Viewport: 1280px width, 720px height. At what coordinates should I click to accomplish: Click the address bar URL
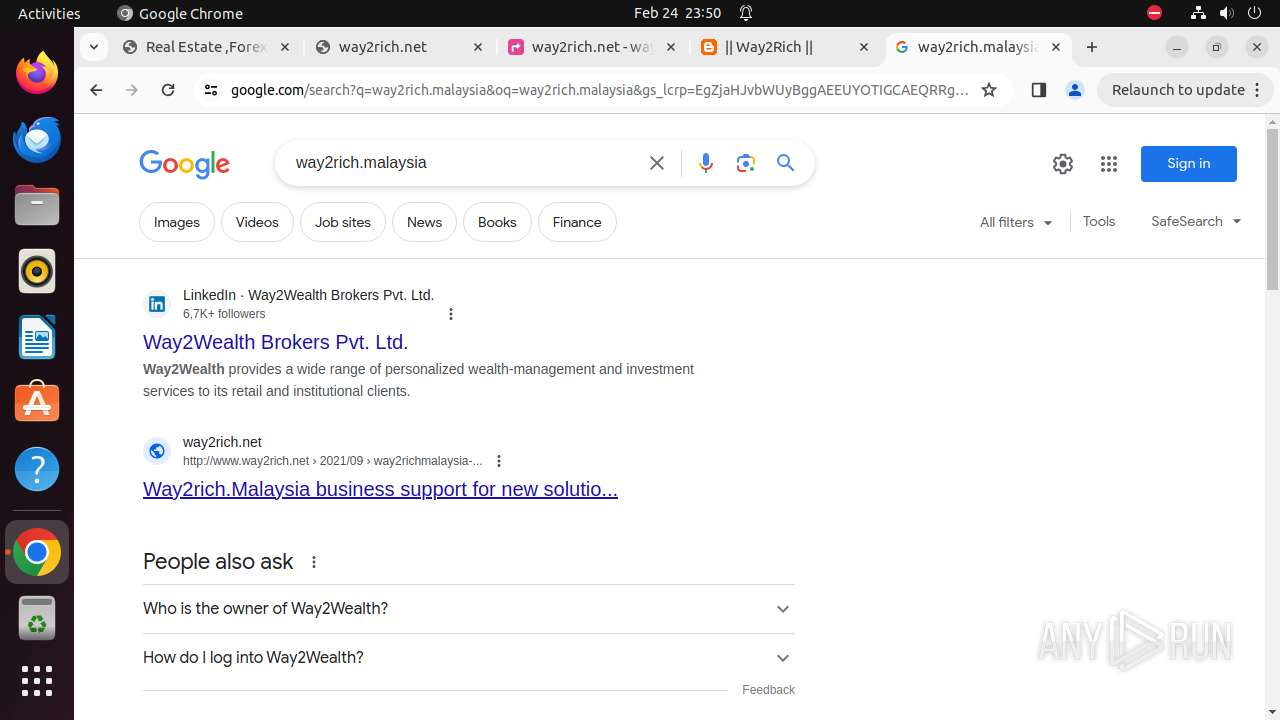point(600,90)
